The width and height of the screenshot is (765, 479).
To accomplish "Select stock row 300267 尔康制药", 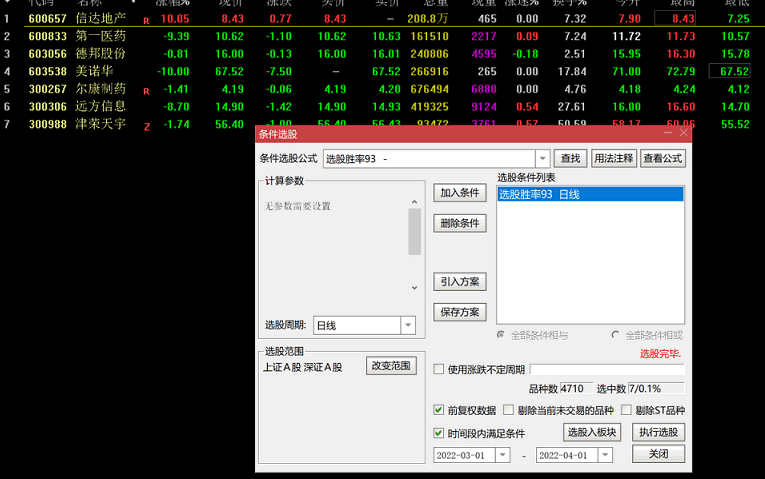I will pyautogui.click(x=382, y=89).
